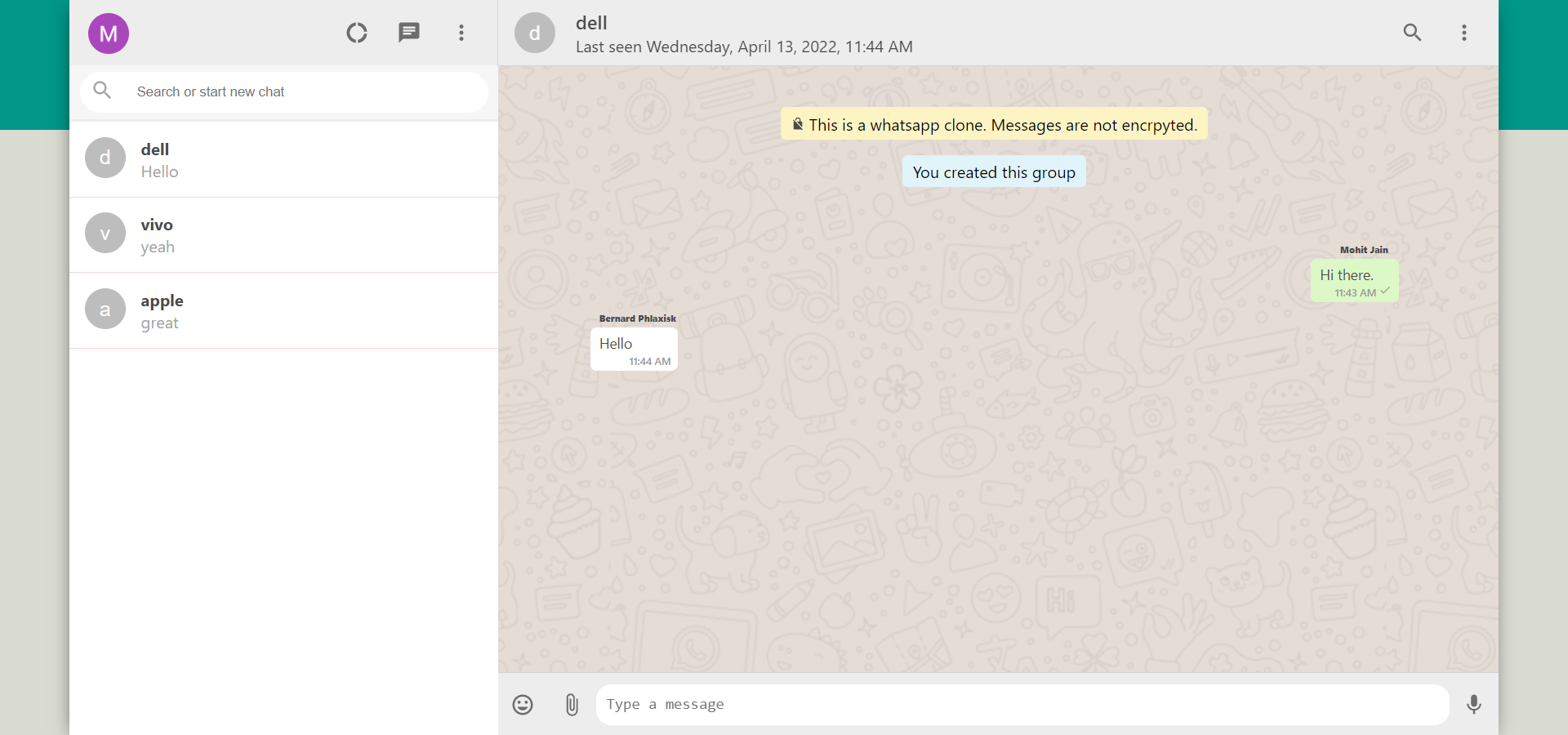Click the search icon in the sidebar

(x=102, y=91)
